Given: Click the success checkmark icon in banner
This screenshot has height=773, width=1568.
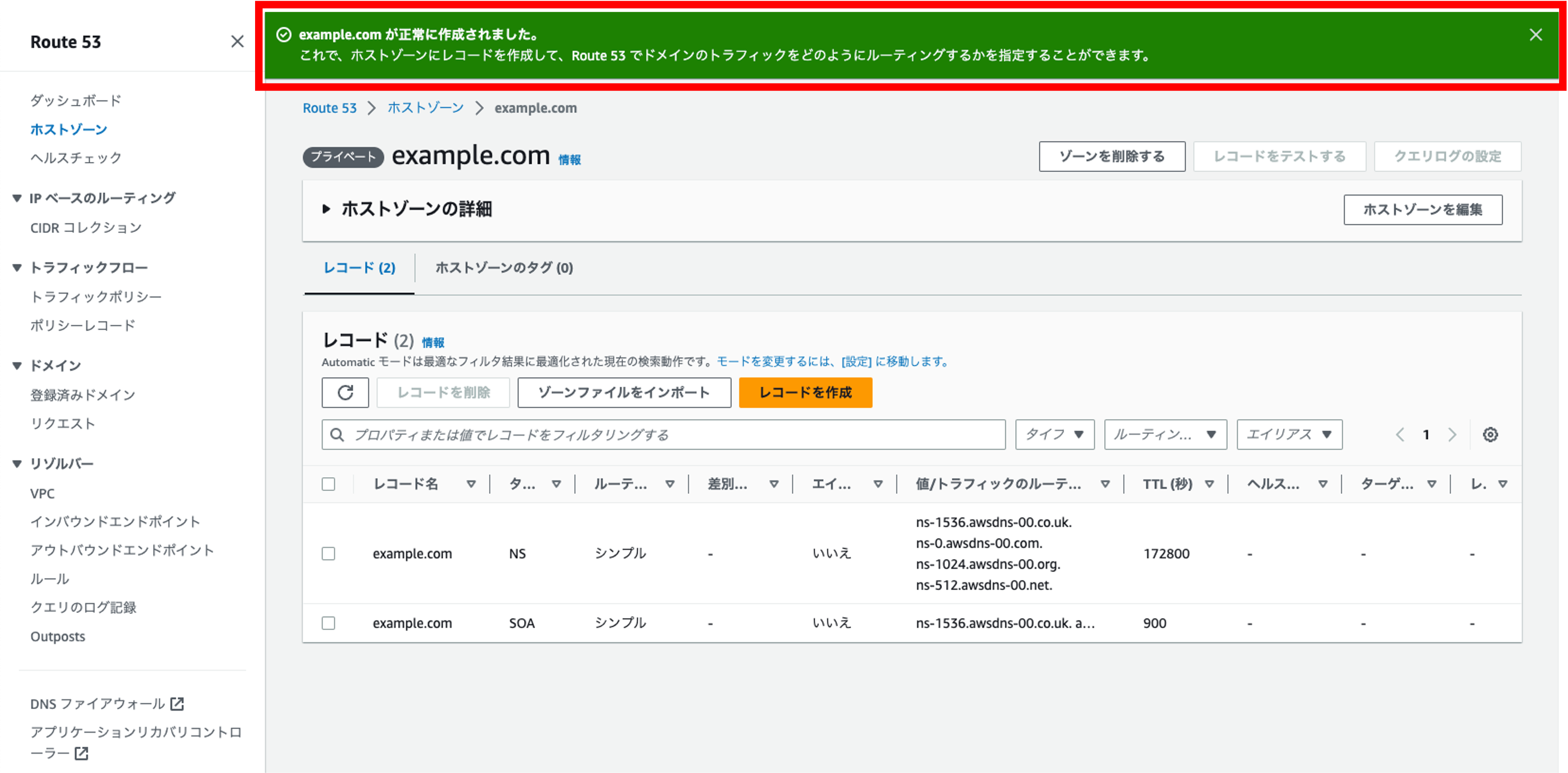Looking at the screenshot, I should 284,35.
